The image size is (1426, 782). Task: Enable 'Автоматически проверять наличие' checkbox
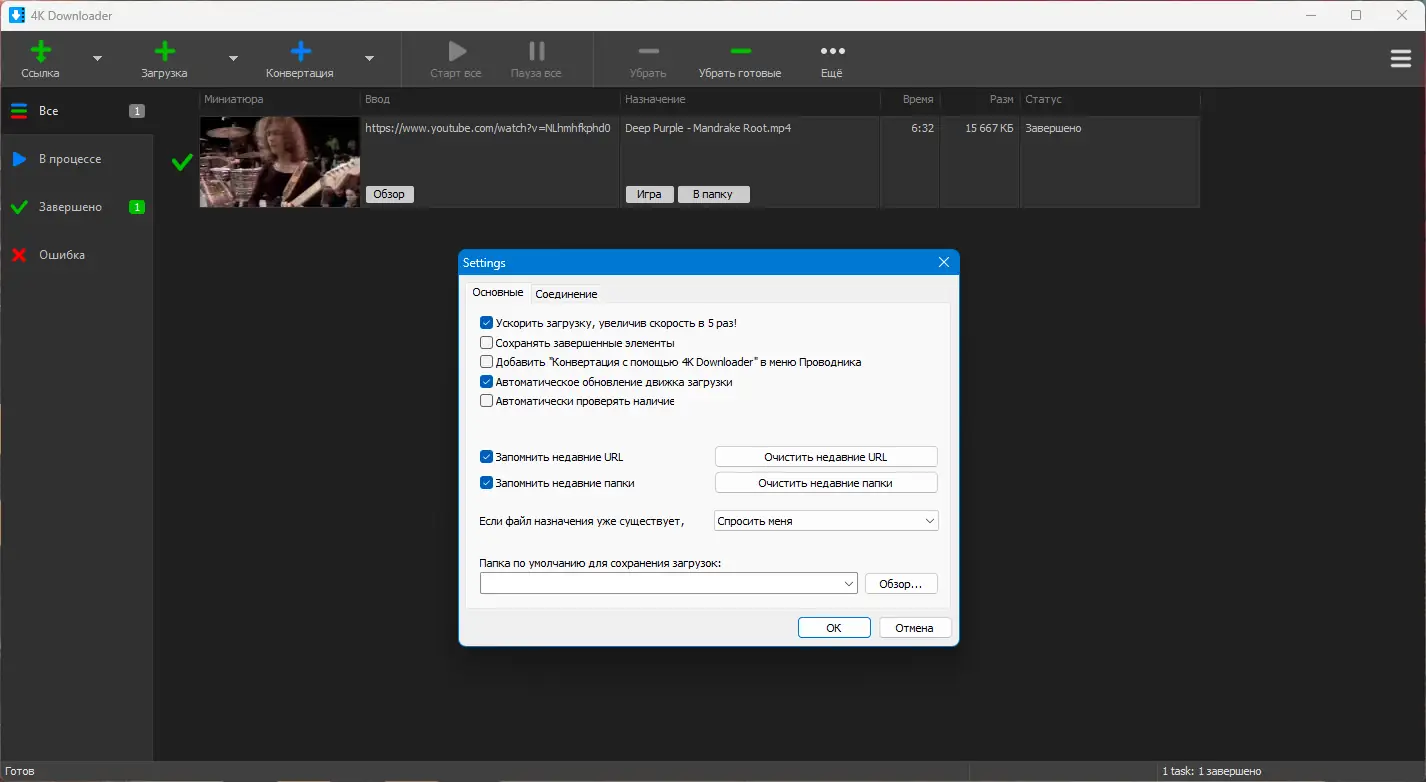coord(487,401)
